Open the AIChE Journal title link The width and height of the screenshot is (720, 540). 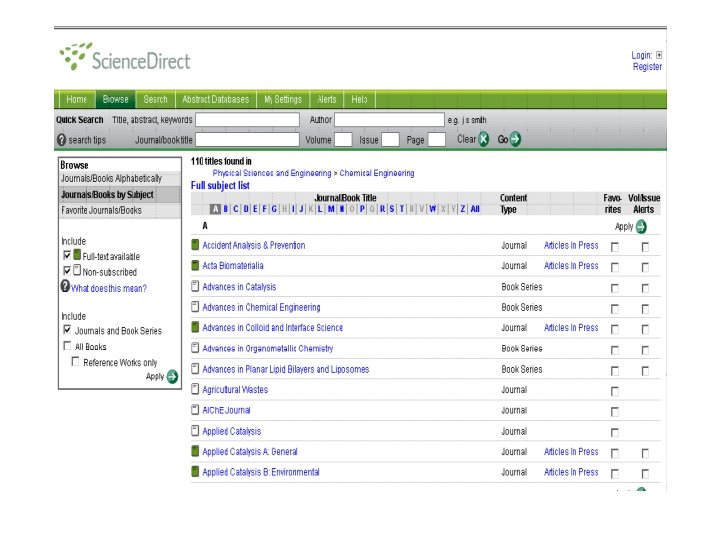pyautogui.click(x=226, y=410)
